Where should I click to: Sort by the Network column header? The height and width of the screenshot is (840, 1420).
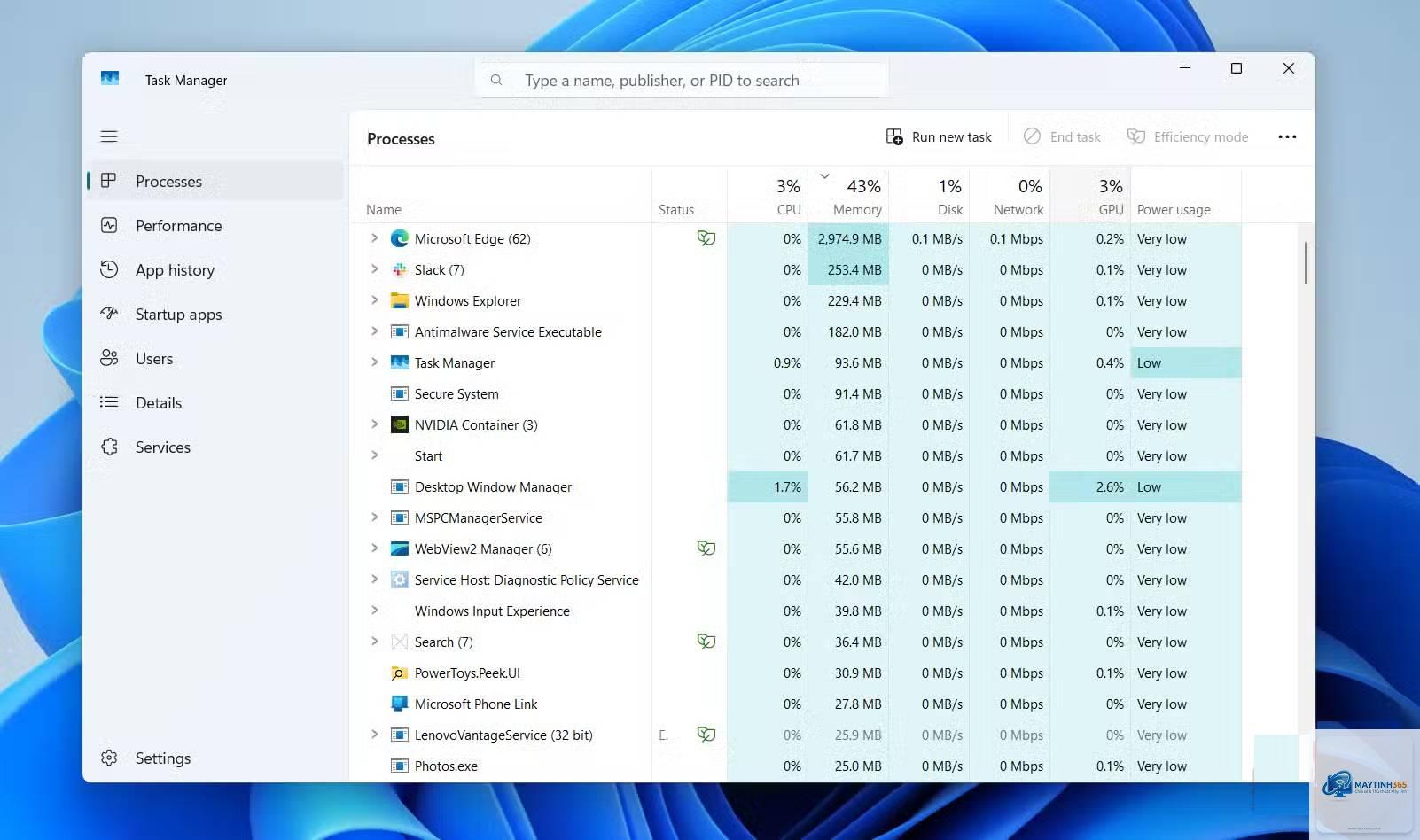tap(1010, 197)
